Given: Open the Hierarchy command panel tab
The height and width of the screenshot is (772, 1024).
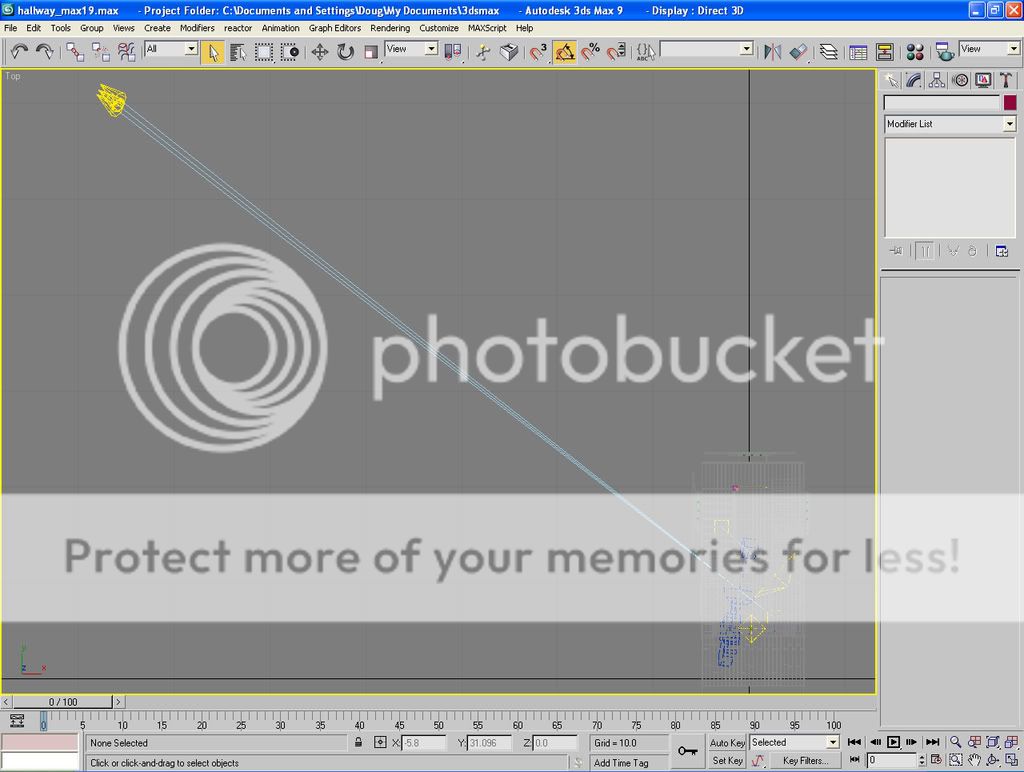Looking at the screenshot, I should 937,80.
